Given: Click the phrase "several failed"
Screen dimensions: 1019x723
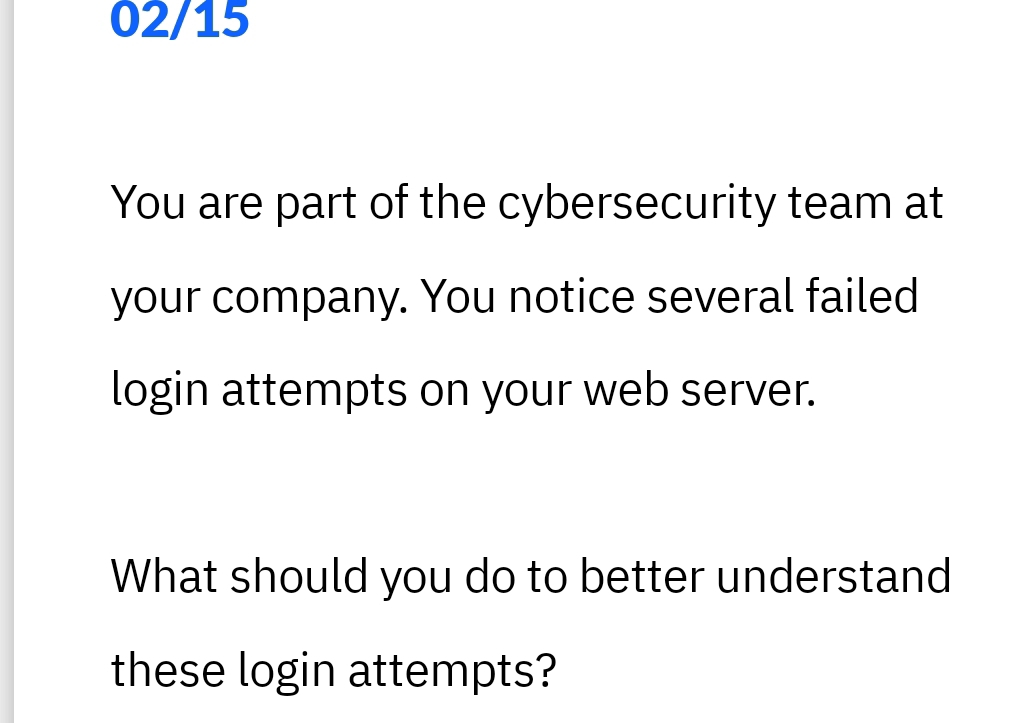Looking at the screenshot, I should click(x=782, y=296).
